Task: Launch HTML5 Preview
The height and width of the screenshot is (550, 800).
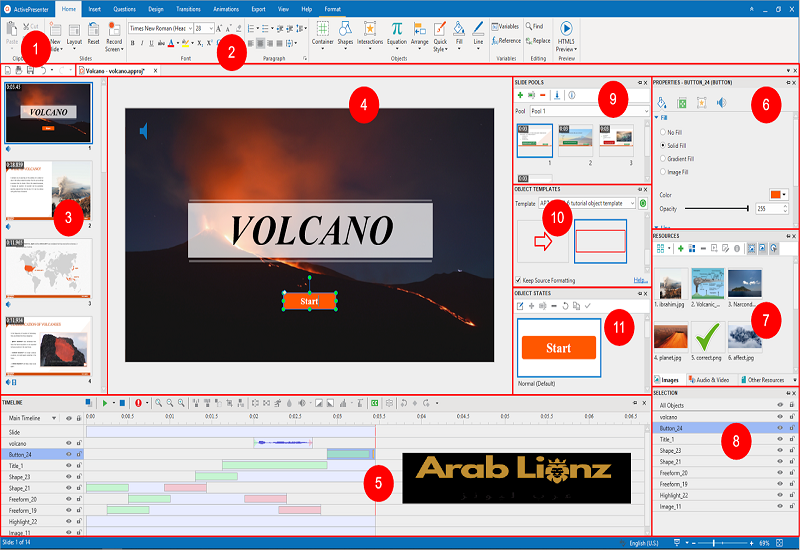Action: 566,36
